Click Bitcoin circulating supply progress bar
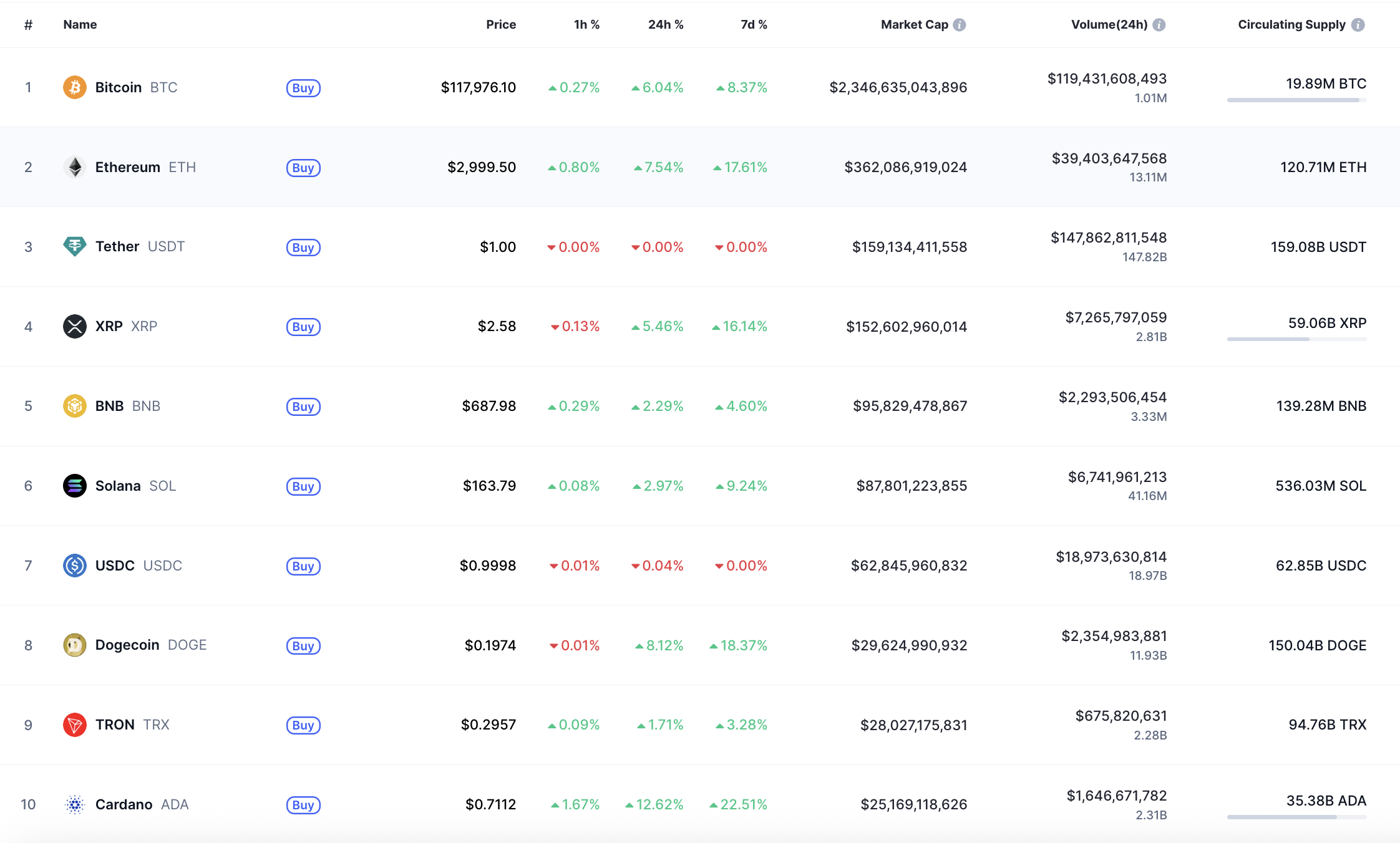 coord(1296,100)
